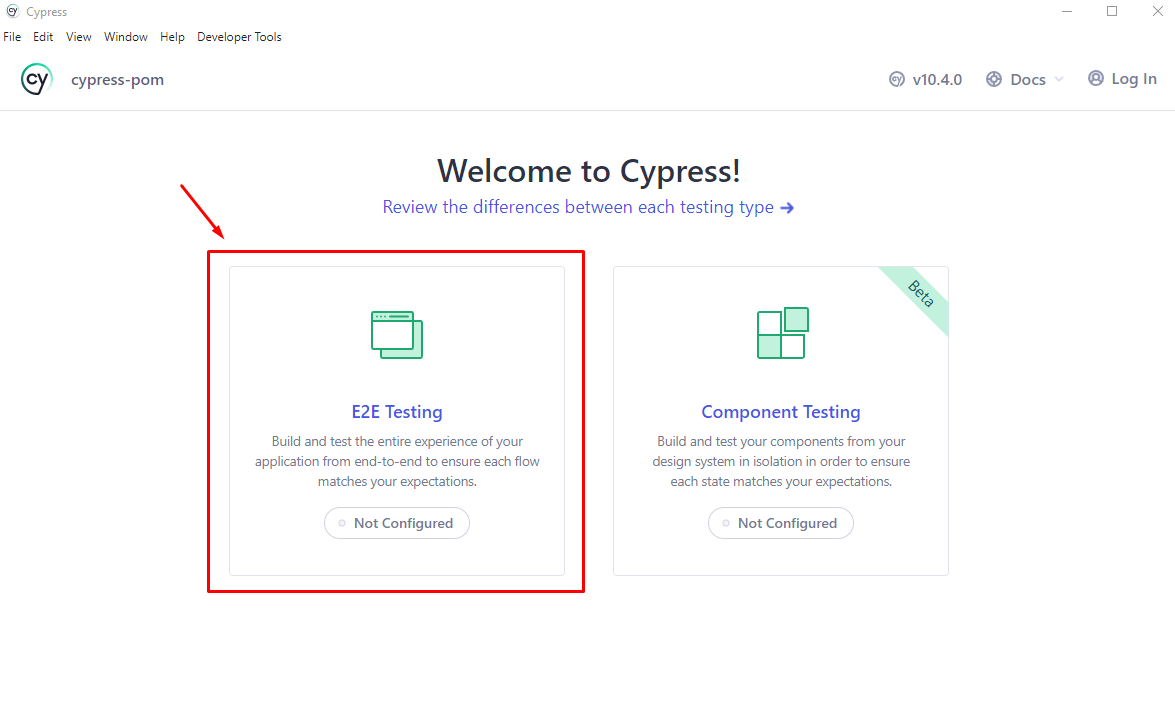Click the globe icon beside Docs
This screenshot has height=723, width=1175.
pyautogui.click(x=993, y=78)
